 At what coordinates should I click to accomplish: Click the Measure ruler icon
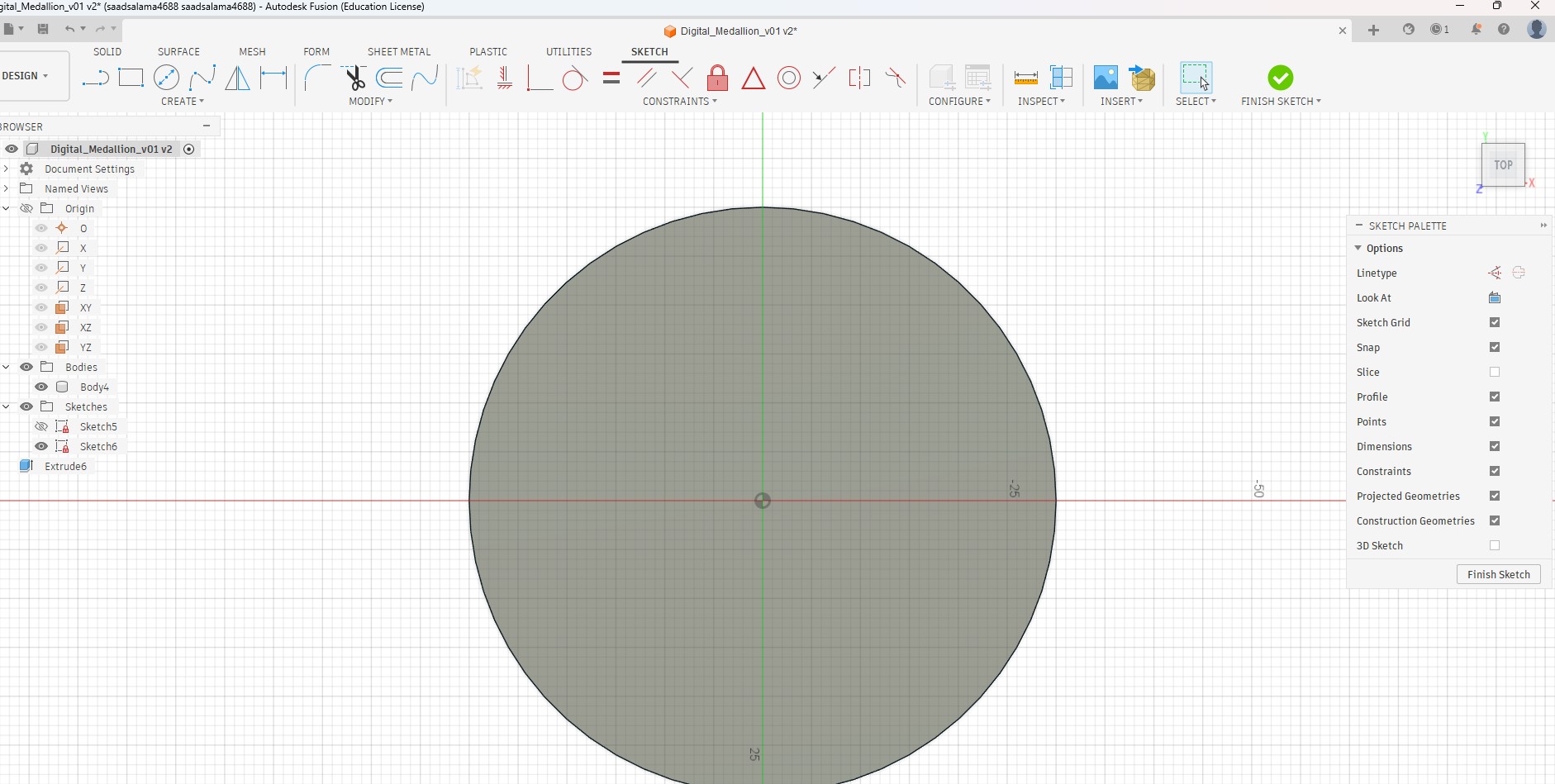1025,78
